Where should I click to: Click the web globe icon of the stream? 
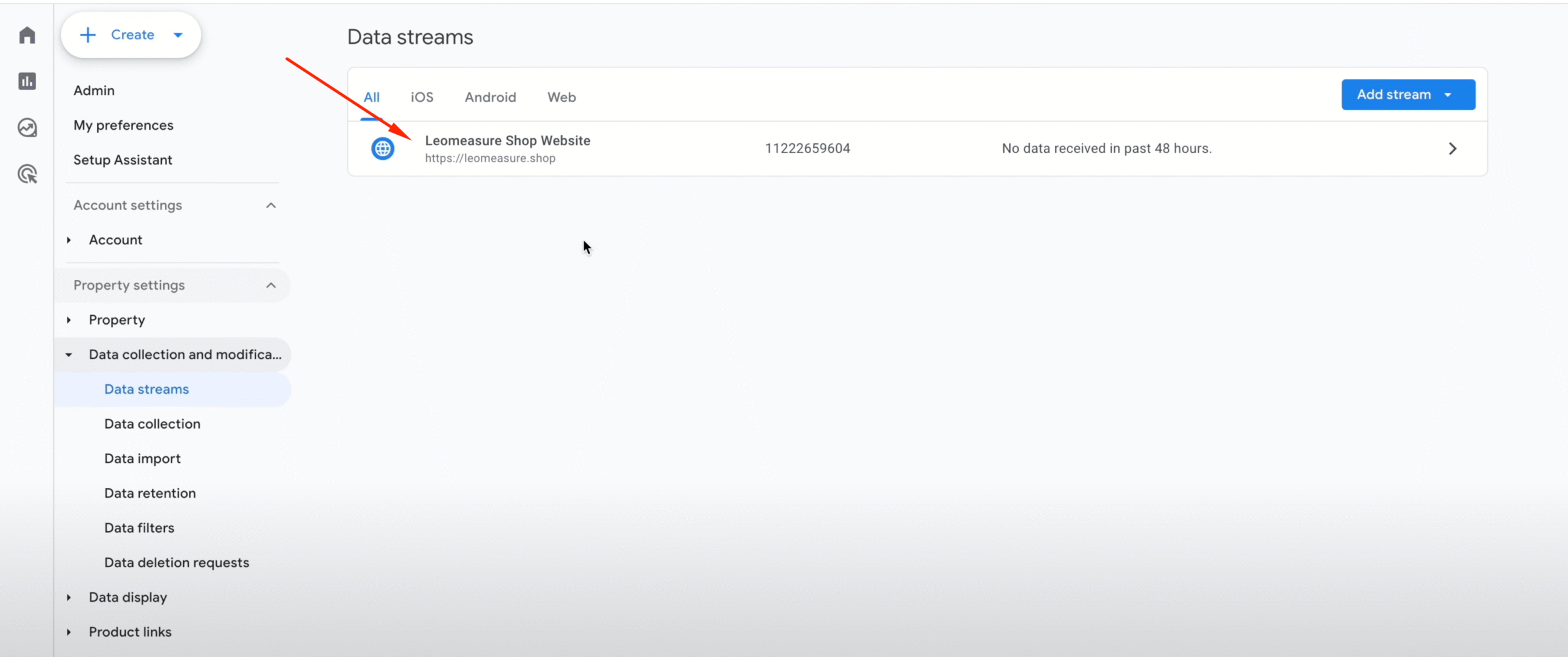click(383, 149)
